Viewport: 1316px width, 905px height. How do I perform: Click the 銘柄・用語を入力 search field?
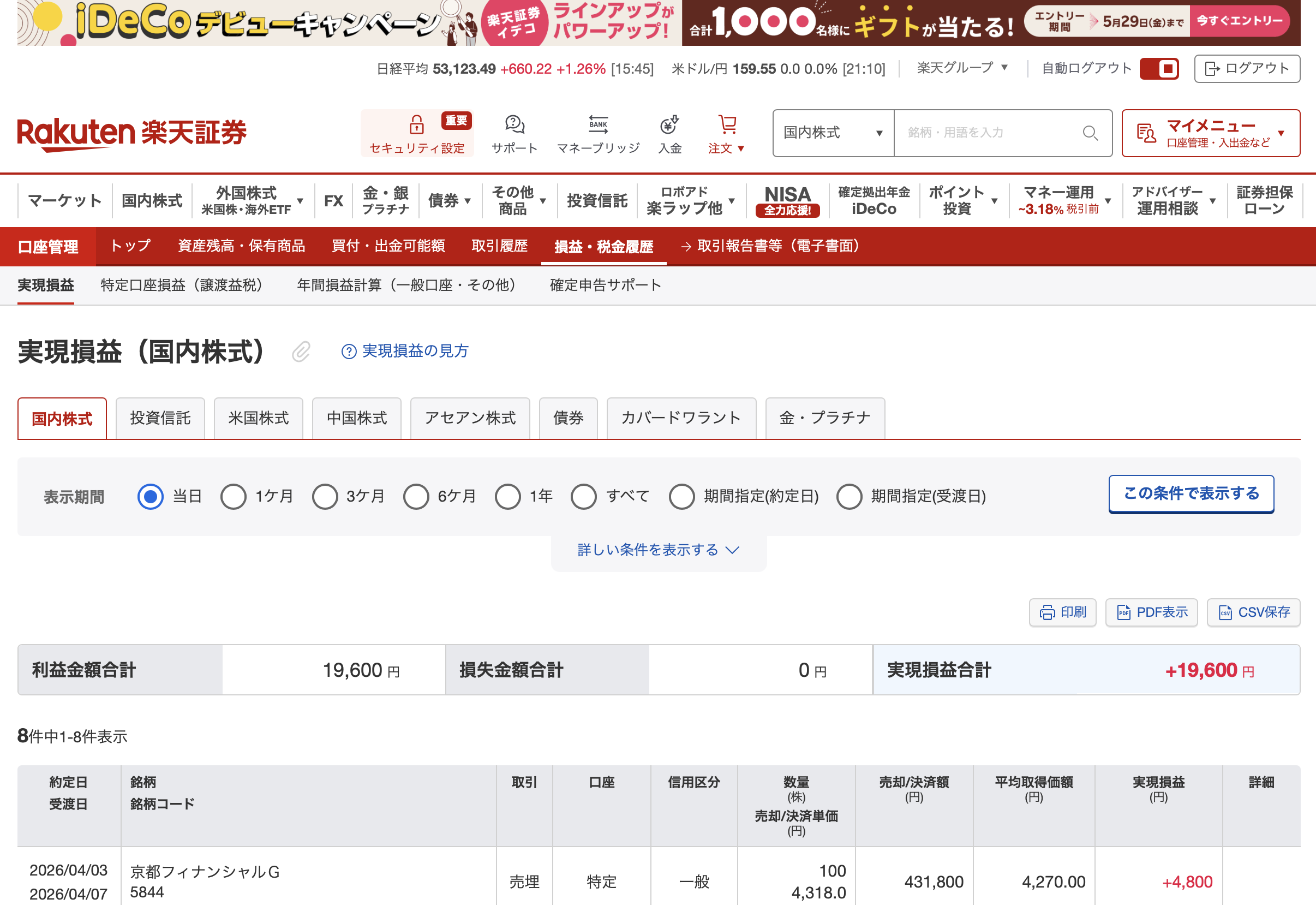(986, 133)
